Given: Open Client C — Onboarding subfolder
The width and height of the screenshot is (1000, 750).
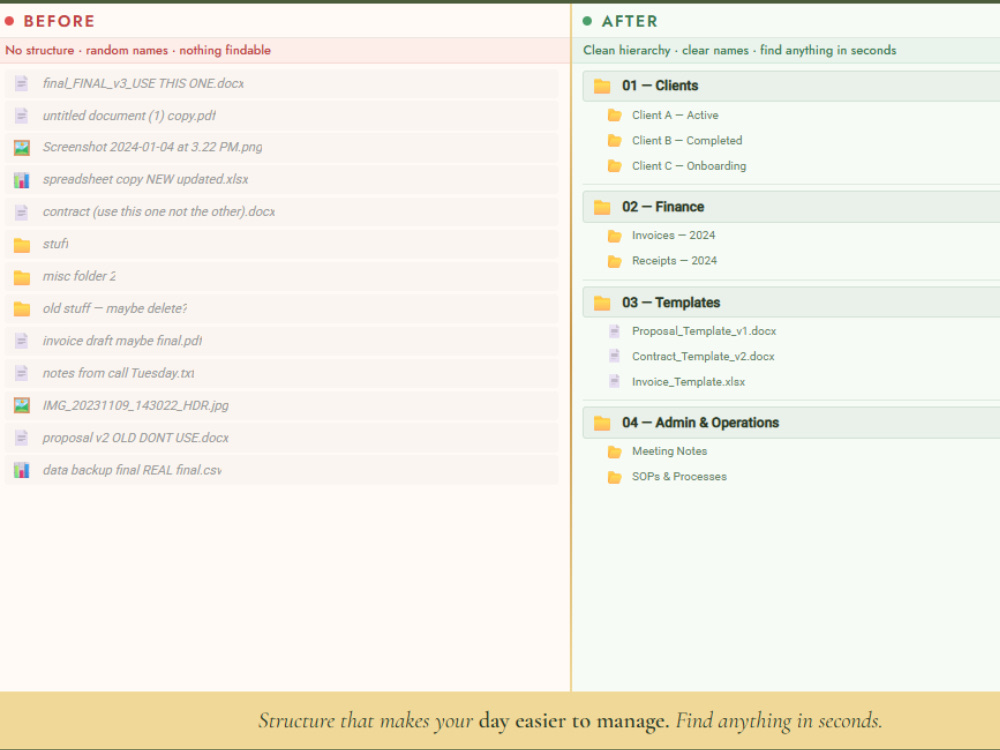Looking at the screenshot, I should tap(689, 166).
